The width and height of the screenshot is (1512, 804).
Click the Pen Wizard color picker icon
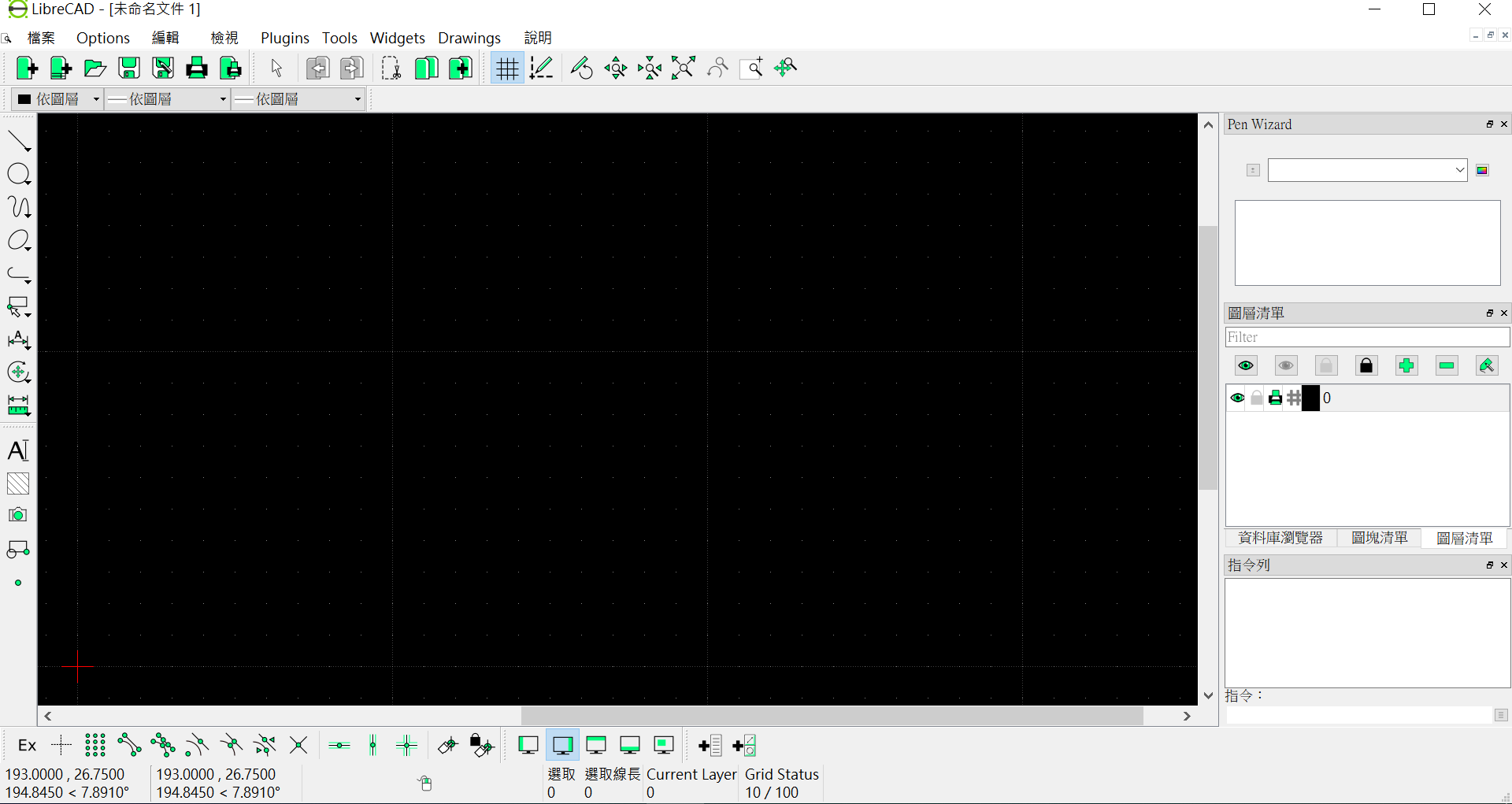click(1482, 170)
